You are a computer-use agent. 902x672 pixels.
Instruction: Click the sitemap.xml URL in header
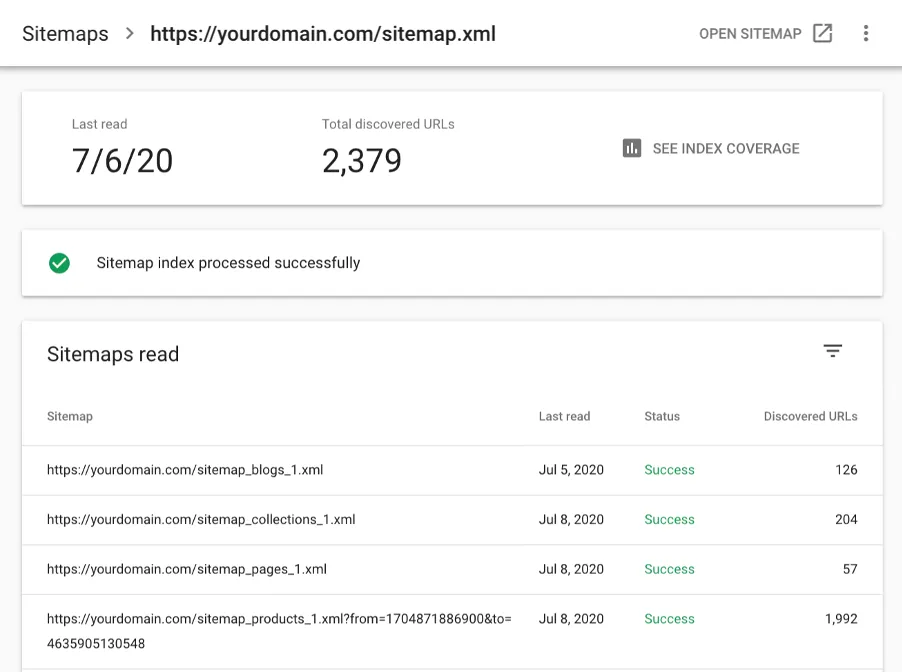pyautogui.click(x=323, y=34)
